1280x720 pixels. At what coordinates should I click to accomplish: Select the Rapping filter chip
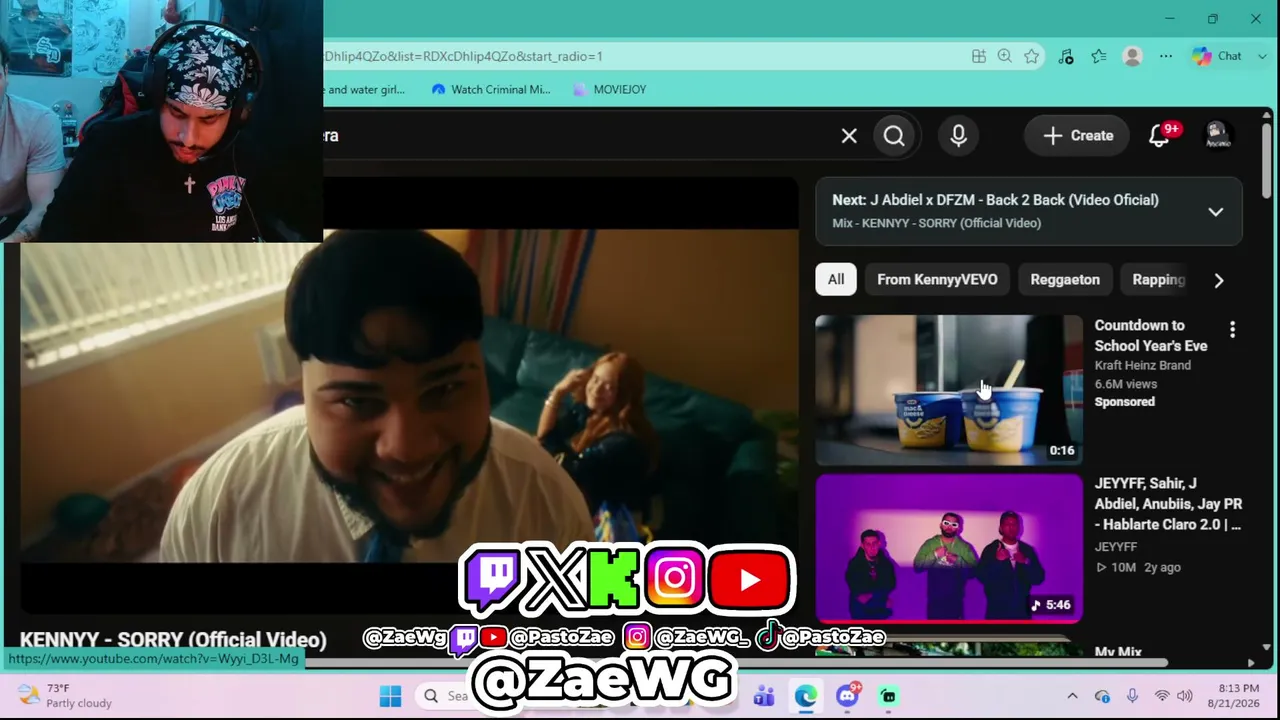[x=1158, y=279]
